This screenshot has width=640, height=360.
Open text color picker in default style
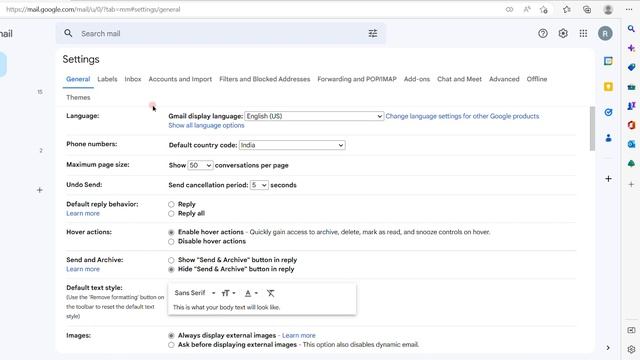pos(251,293)
